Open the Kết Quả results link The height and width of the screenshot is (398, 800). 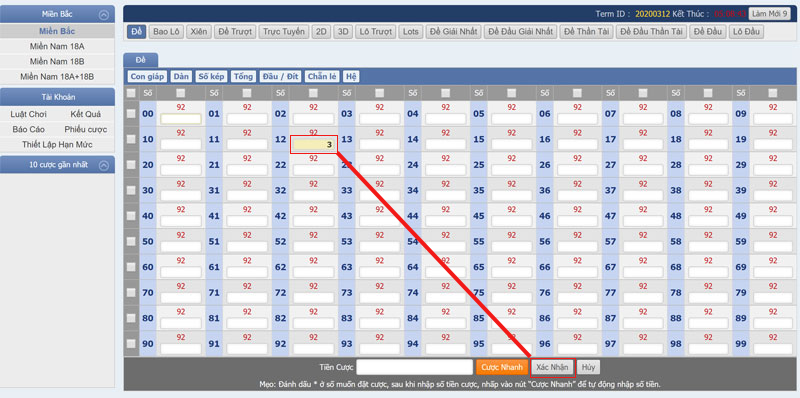click(86, 114)
